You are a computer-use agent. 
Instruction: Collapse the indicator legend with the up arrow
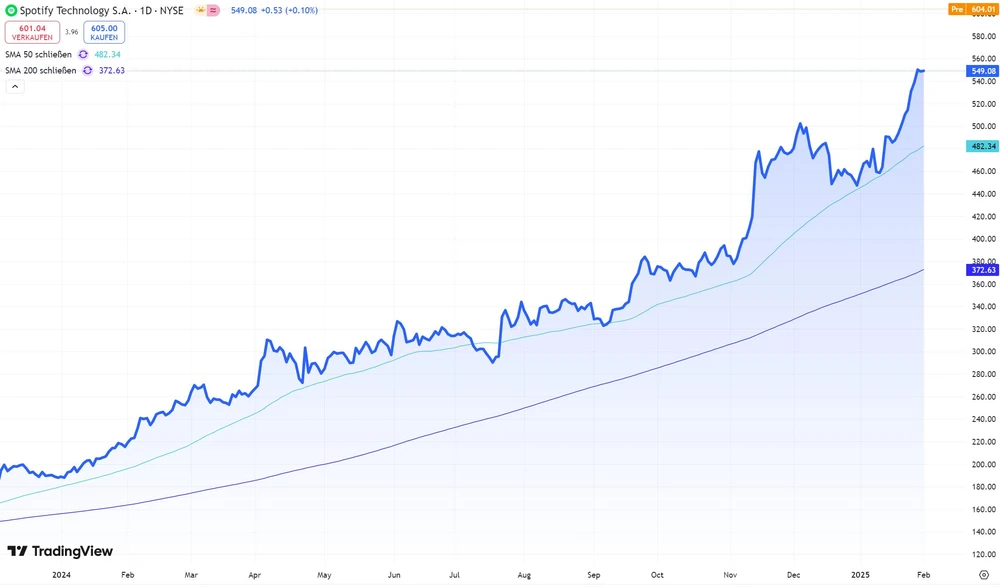click(x=15, y=86)
